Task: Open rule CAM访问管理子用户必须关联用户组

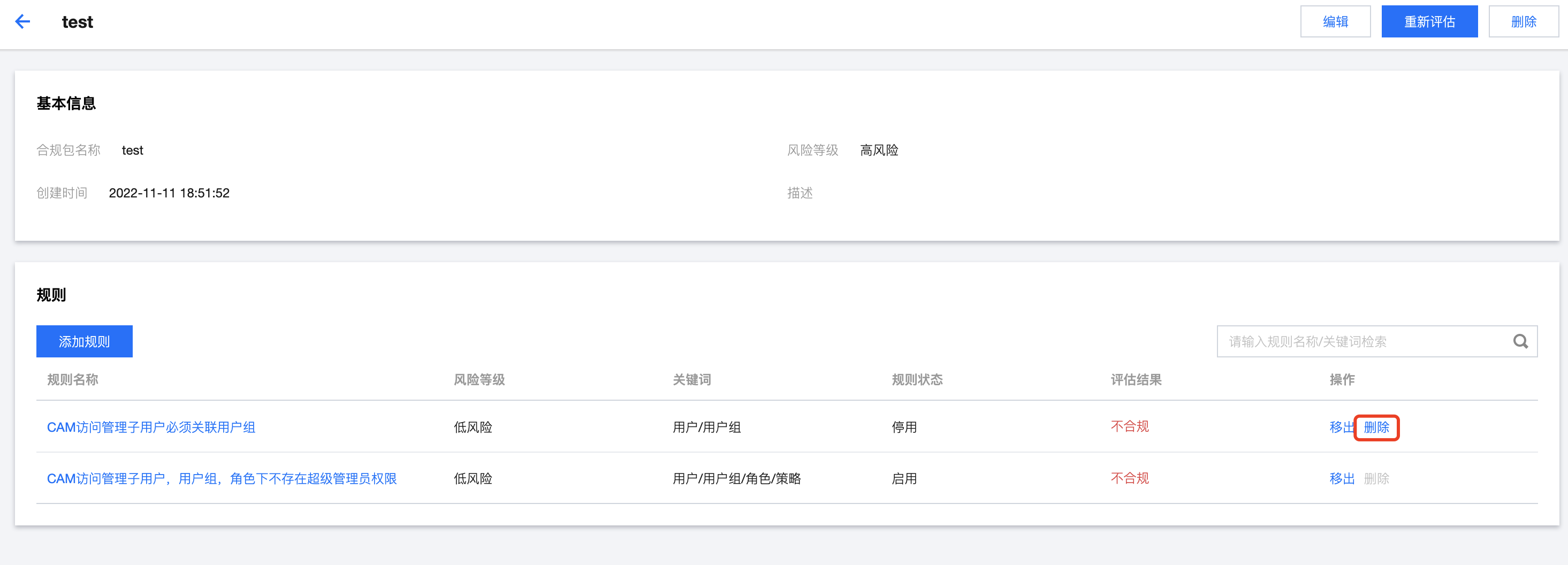Action: 151,427
